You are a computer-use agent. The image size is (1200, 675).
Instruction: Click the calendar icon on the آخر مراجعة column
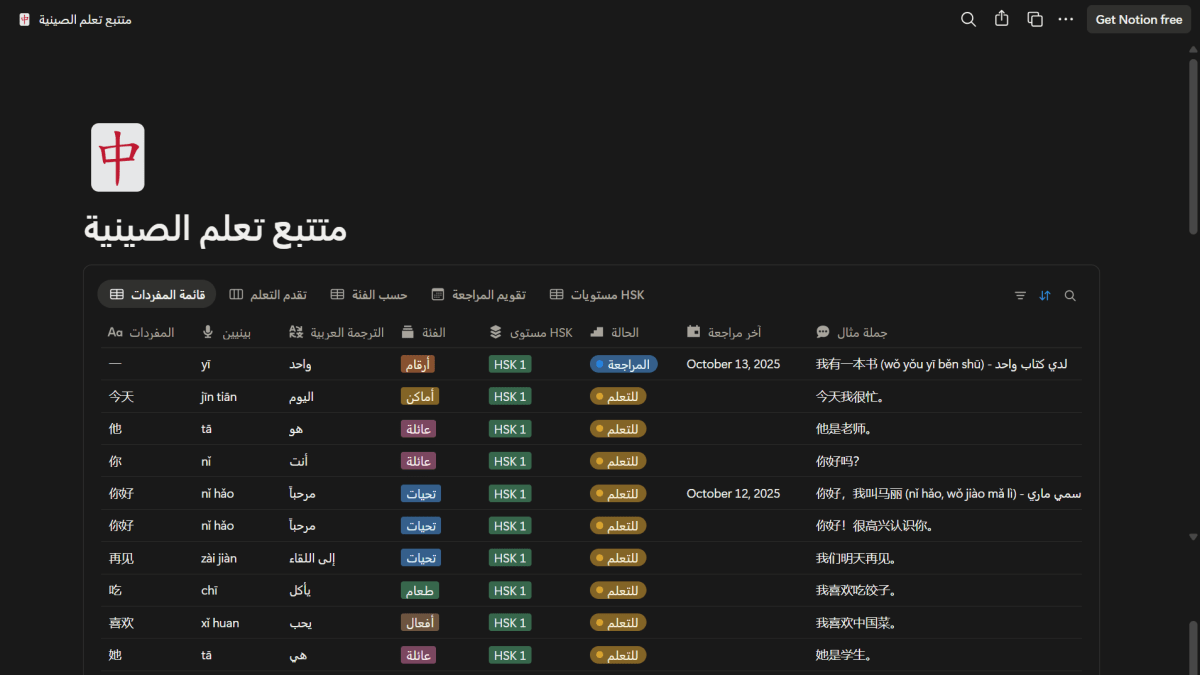(x=692, y=332)
